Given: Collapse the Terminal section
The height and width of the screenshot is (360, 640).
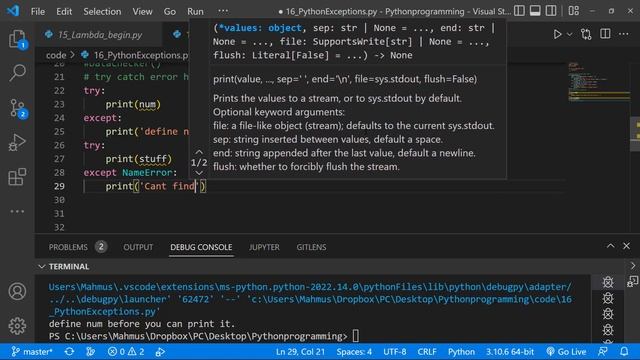Looking at the screenshot, I should [x=41, y=267].
